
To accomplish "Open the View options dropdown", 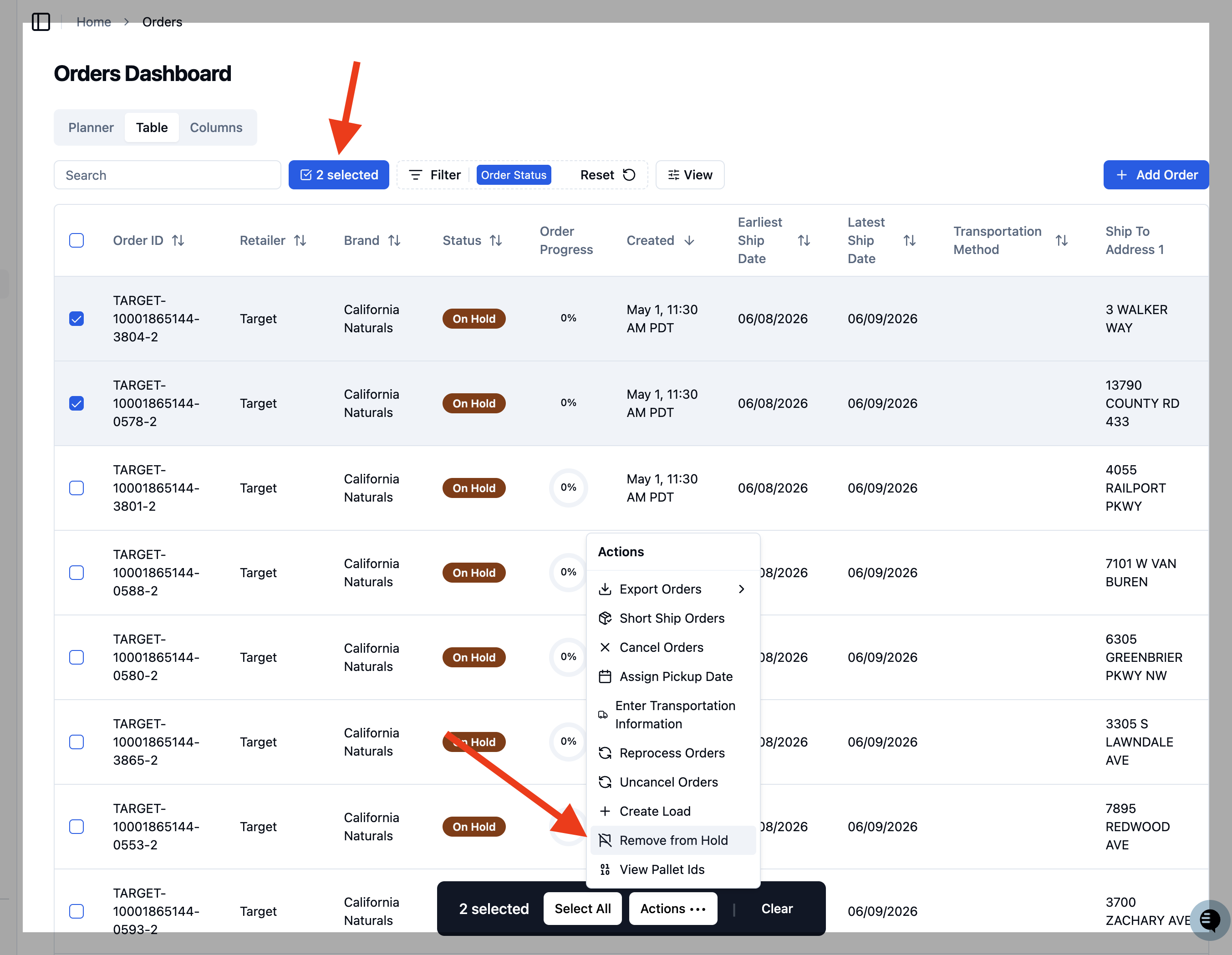I will coord(690,175).
